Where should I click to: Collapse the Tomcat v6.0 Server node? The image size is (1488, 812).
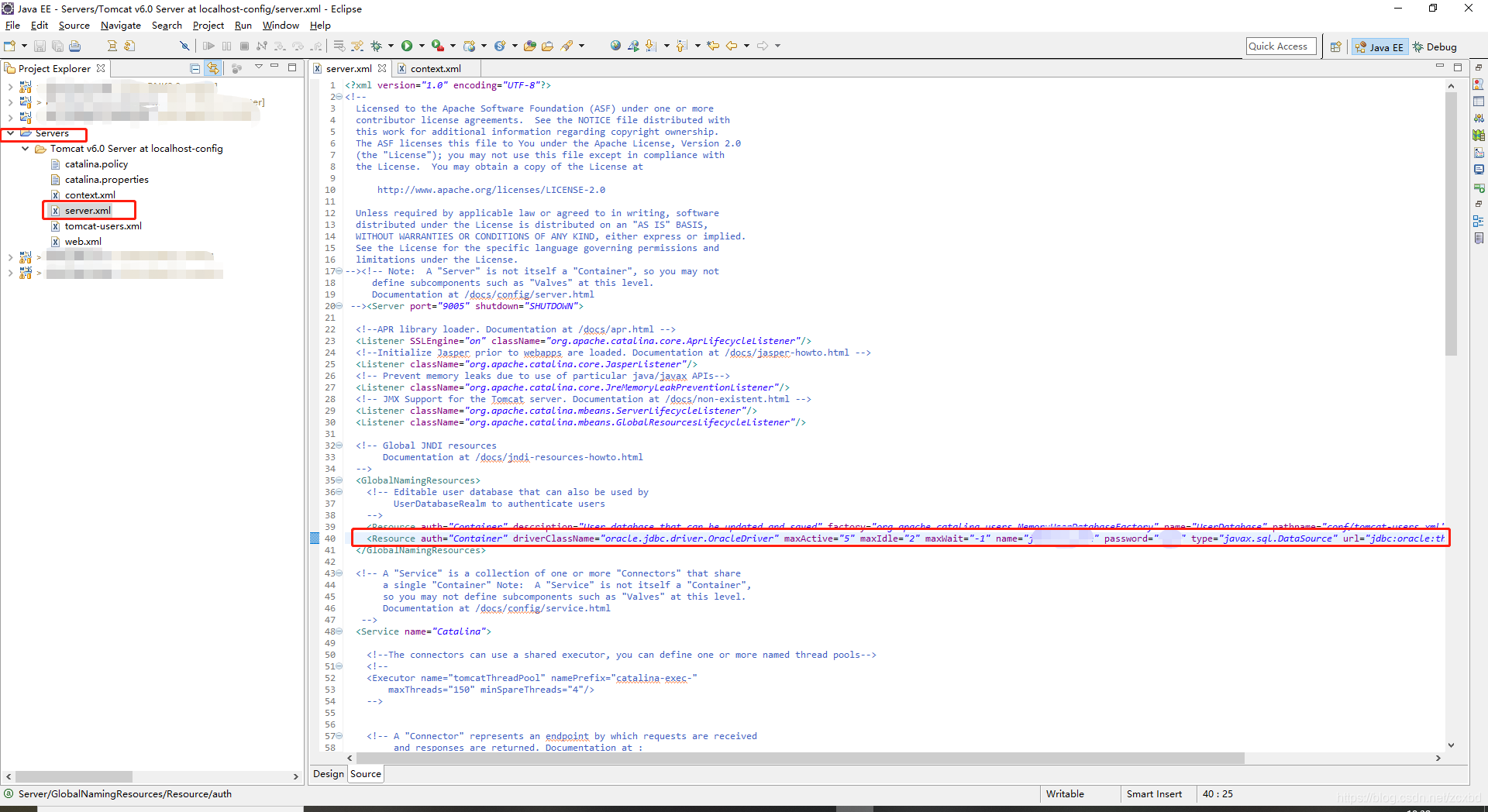(26, 149)
